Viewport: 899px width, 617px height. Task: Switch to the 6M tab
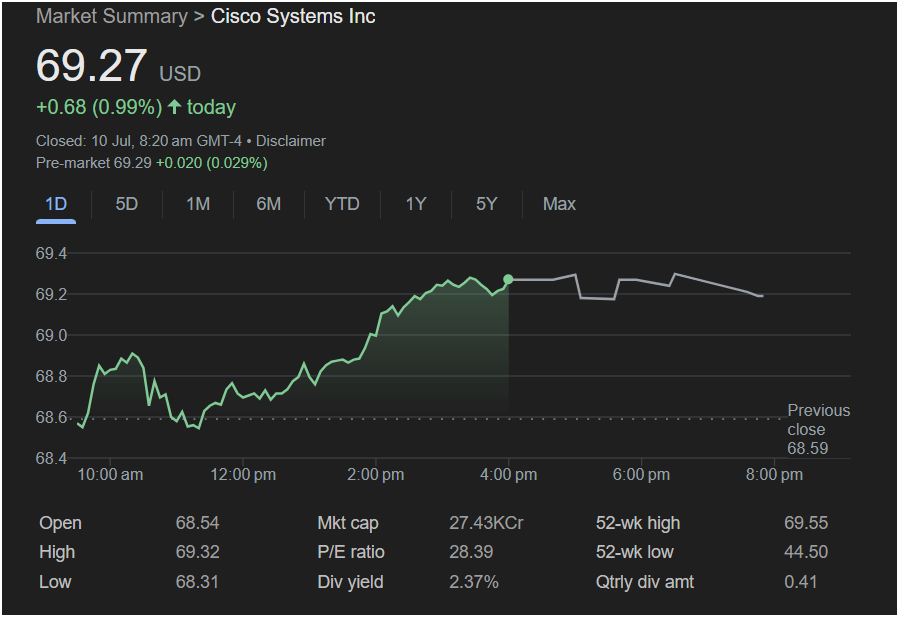click(268, 204)
